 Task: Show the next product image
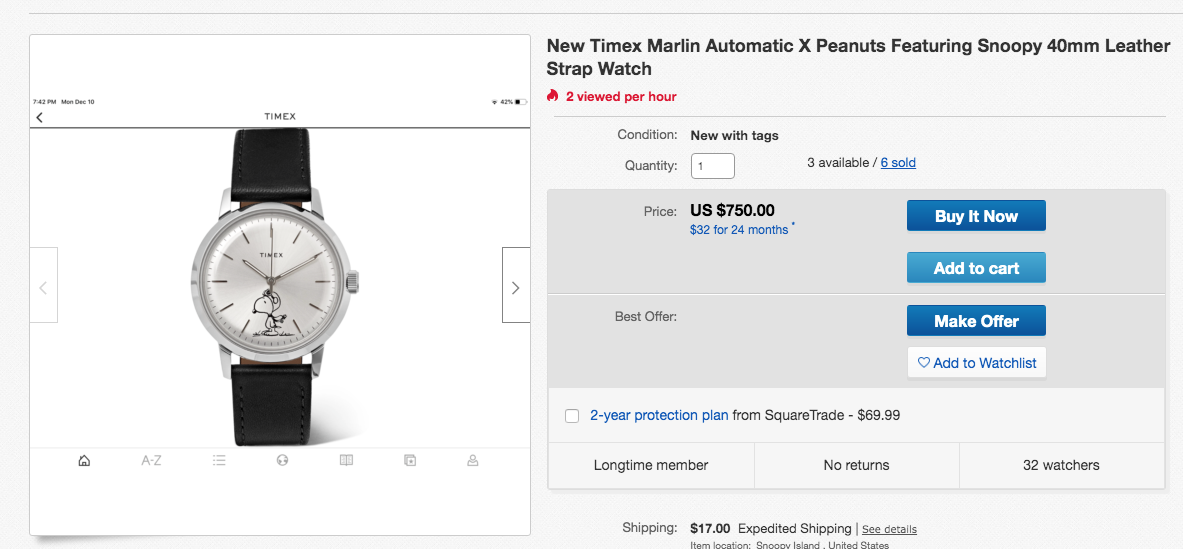pos(515,286)
